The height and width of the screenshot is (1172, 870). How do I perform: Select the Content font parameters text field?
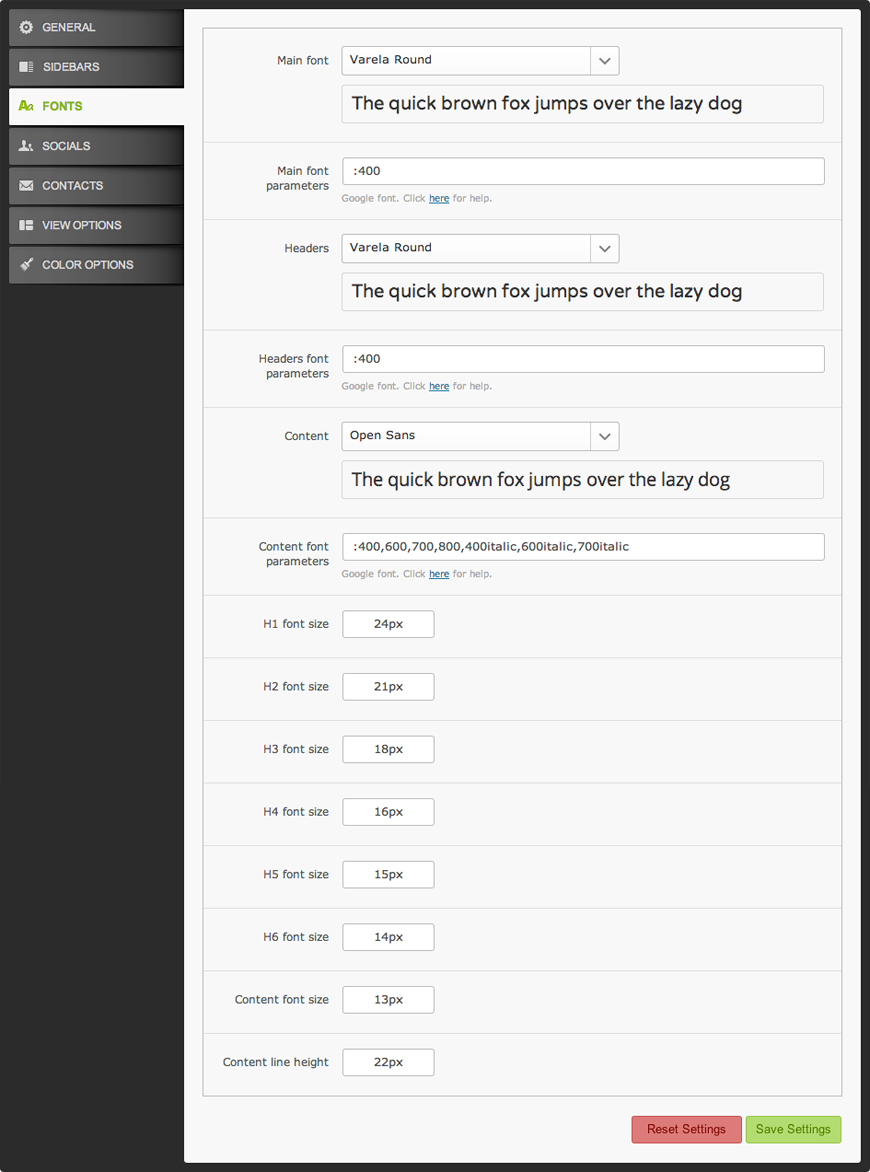tap(583, 546)
